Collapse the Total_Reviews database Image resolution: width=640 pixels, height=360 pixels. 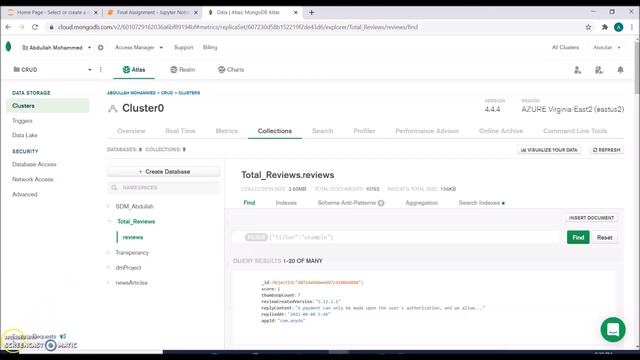pyautogui.click(x=109, y=221)
